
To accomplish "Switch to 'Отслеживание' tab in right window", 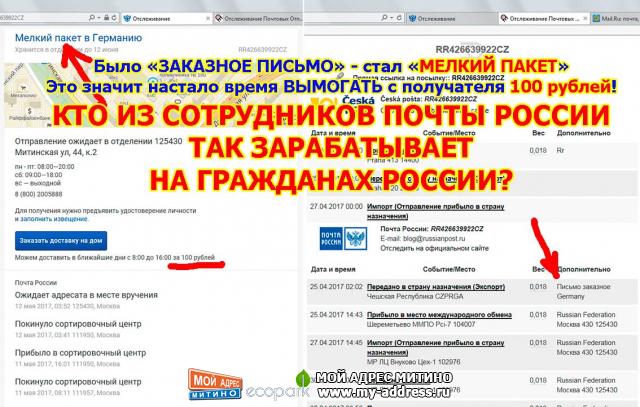I will [x=452, y=18].
